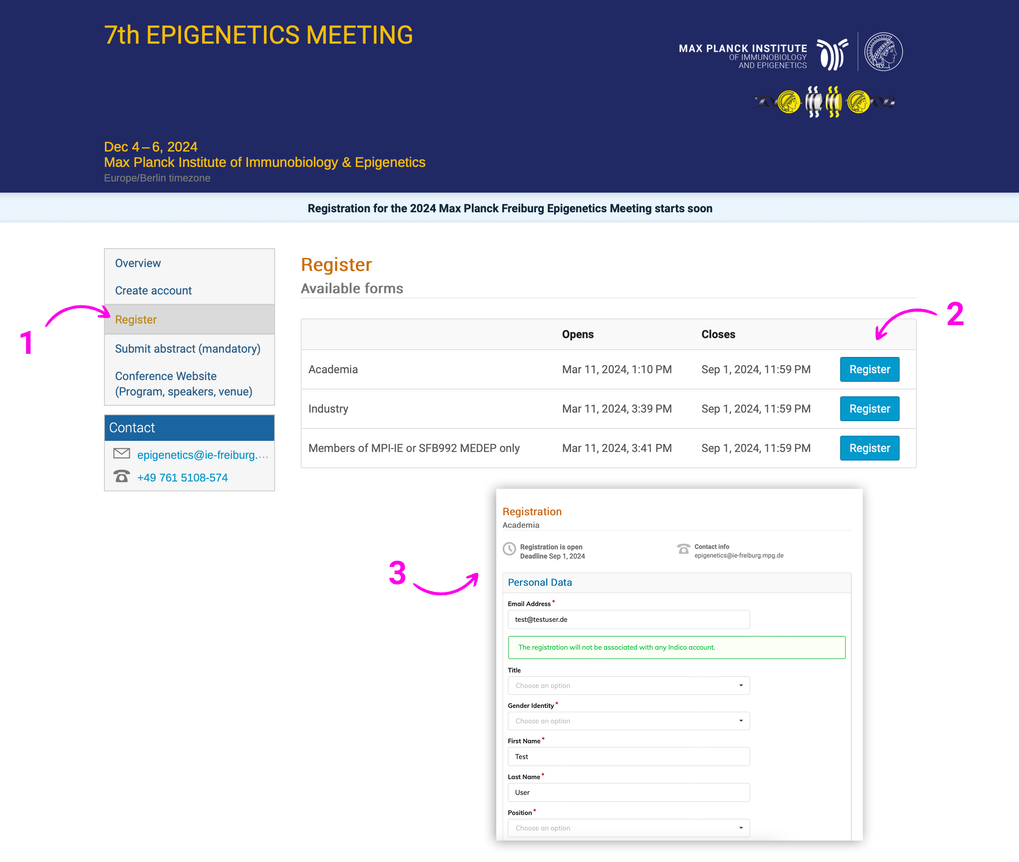Go to Submit abstract (mandatory) page

(x=188, y=349)
